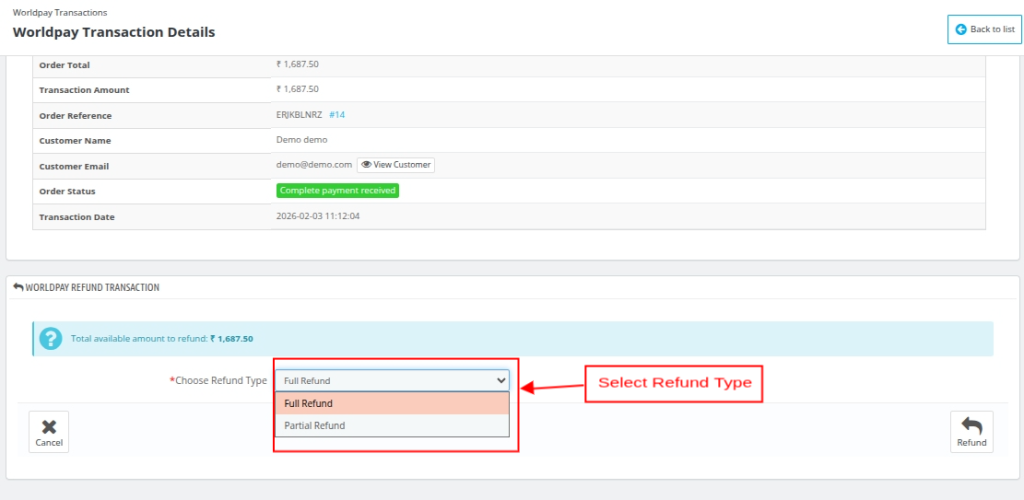Click the Choose Refund Type select box
This screenshot has height=500, width=1024.
[392, 381]
